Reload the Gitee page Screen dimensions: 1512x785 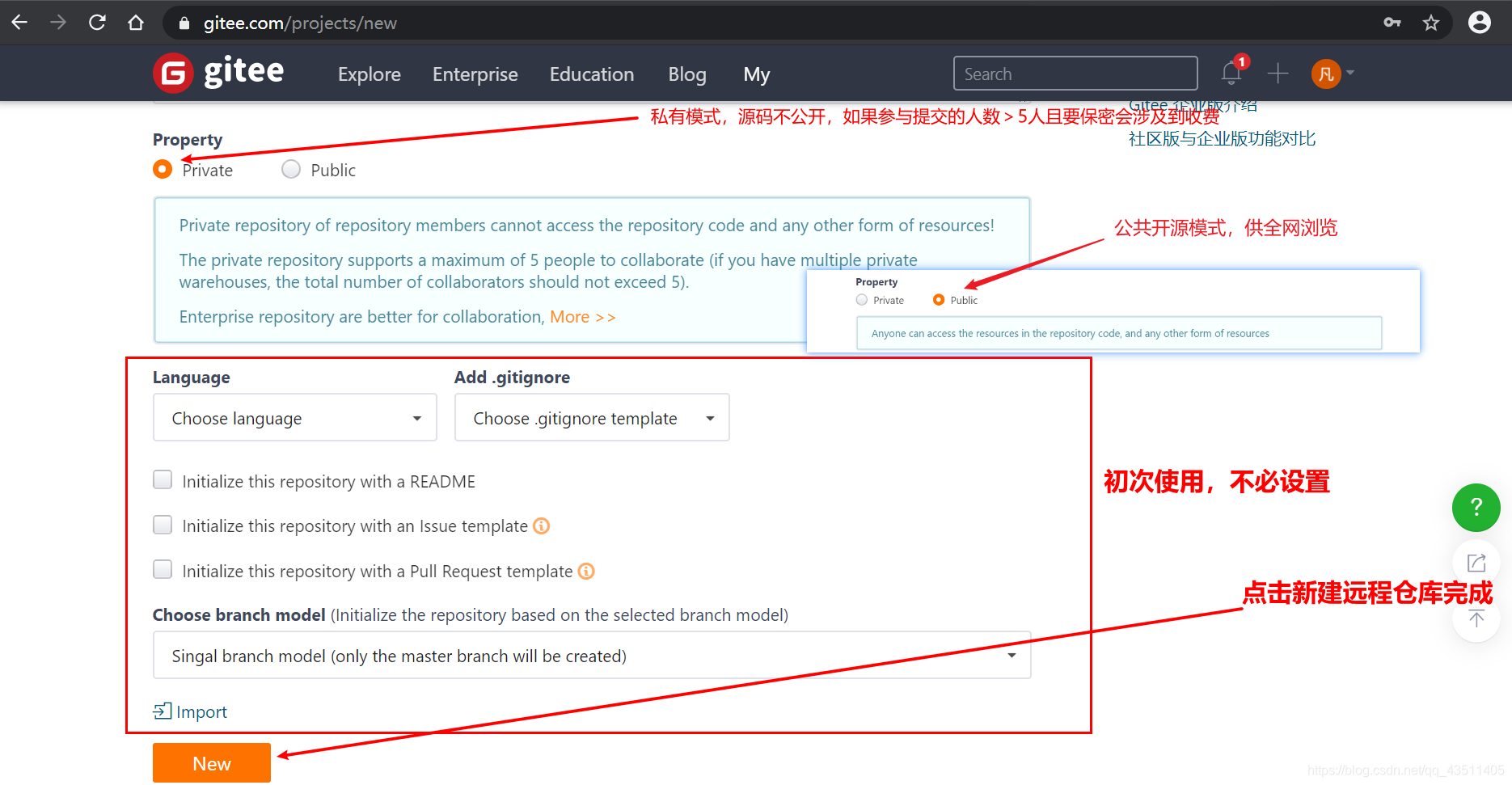coord(97,23)
